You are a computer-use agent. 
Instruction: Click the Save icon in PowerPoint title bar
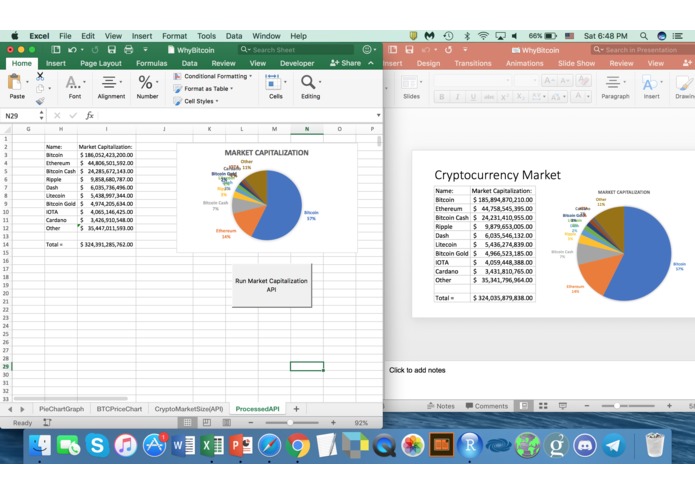pos(409,50)
